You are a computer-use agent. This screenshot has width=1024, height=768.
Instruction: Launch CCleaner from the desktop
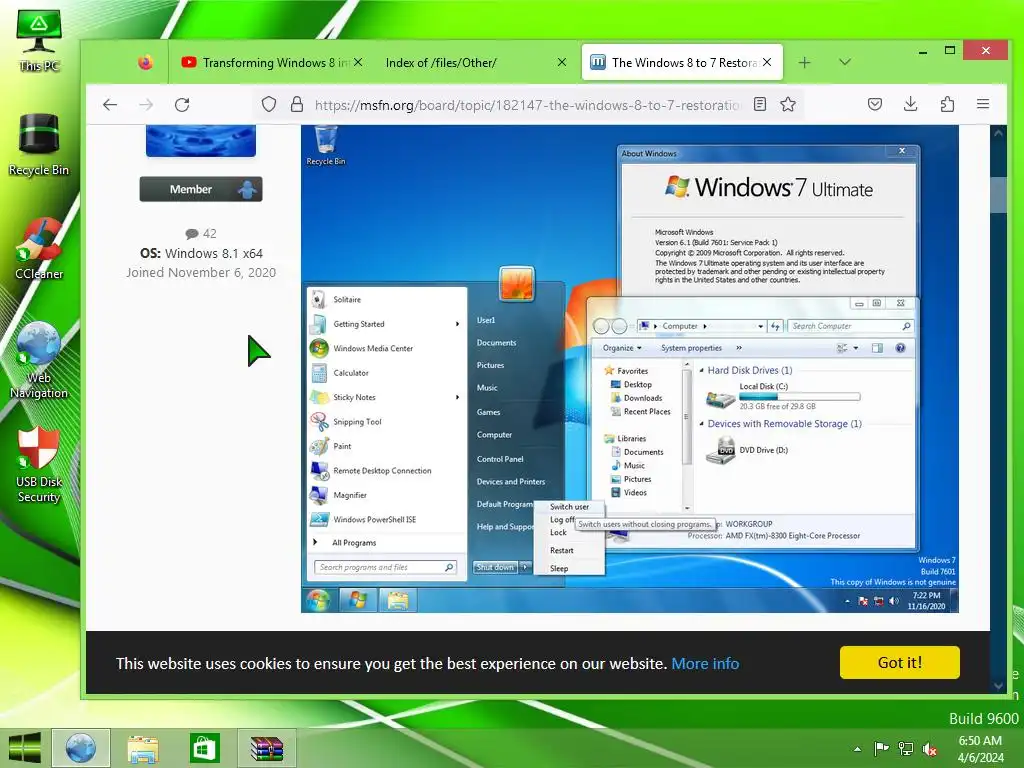pyautogui.click(x=39, y=249)
